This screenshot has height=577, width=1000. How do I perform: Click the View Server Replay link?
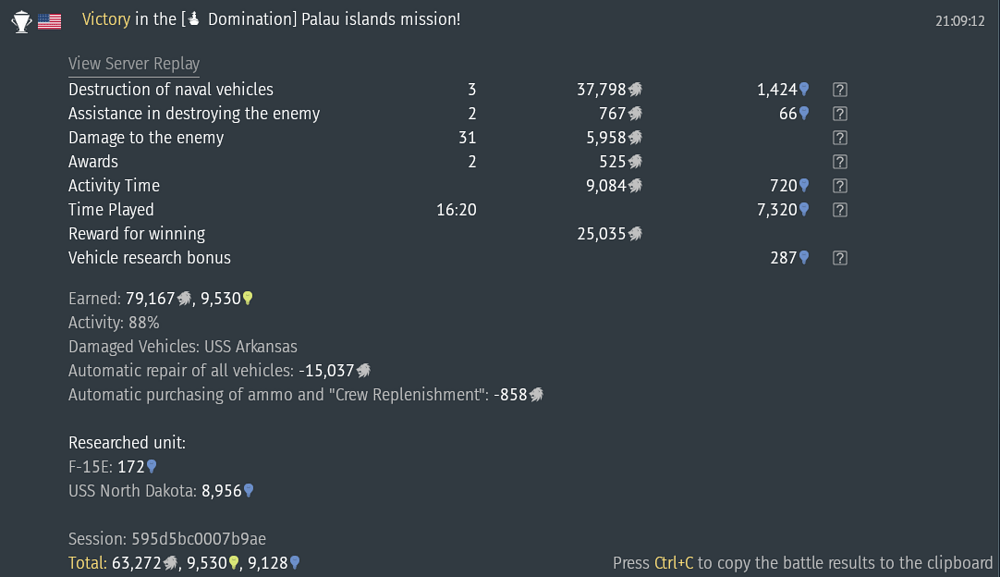click(134, 63)
